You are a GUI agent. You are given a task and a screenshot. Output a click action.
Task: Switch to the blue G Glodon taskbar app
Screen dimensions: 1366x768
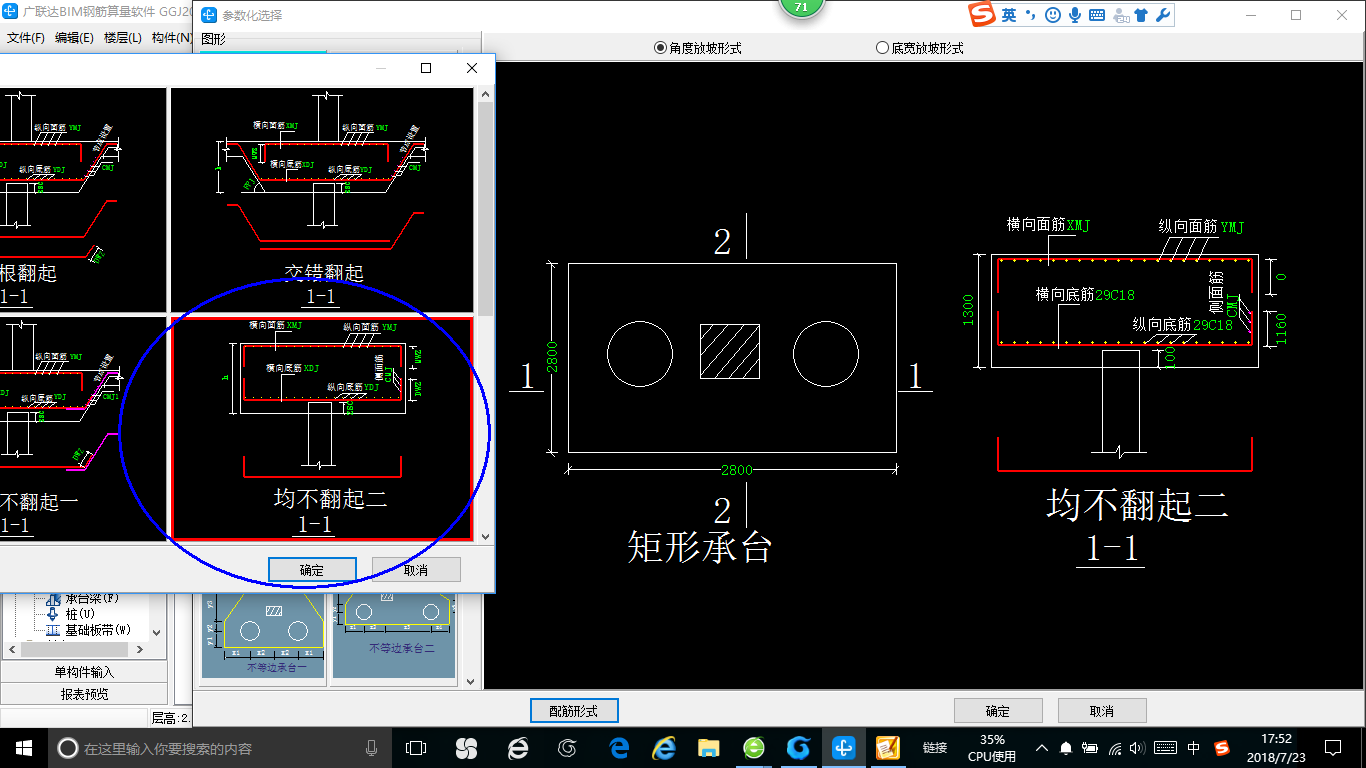(x=798, y=748)
